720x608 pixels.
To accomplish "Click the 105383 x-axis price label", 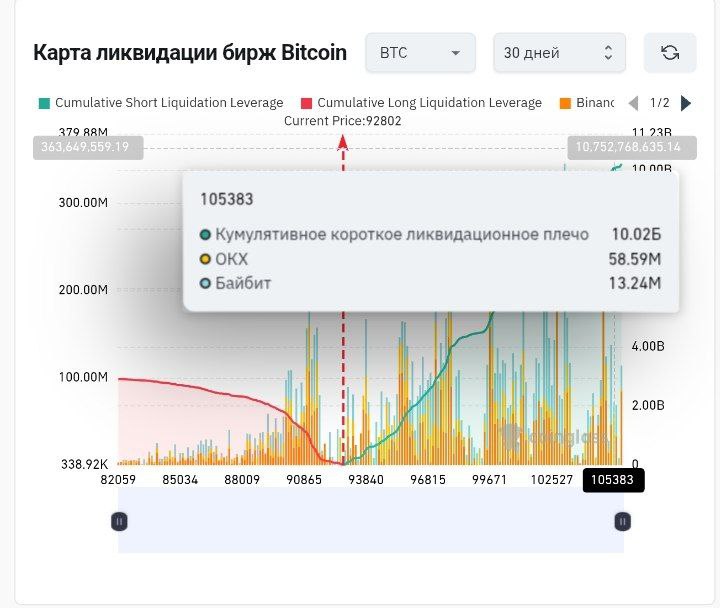I will (613, 480).
